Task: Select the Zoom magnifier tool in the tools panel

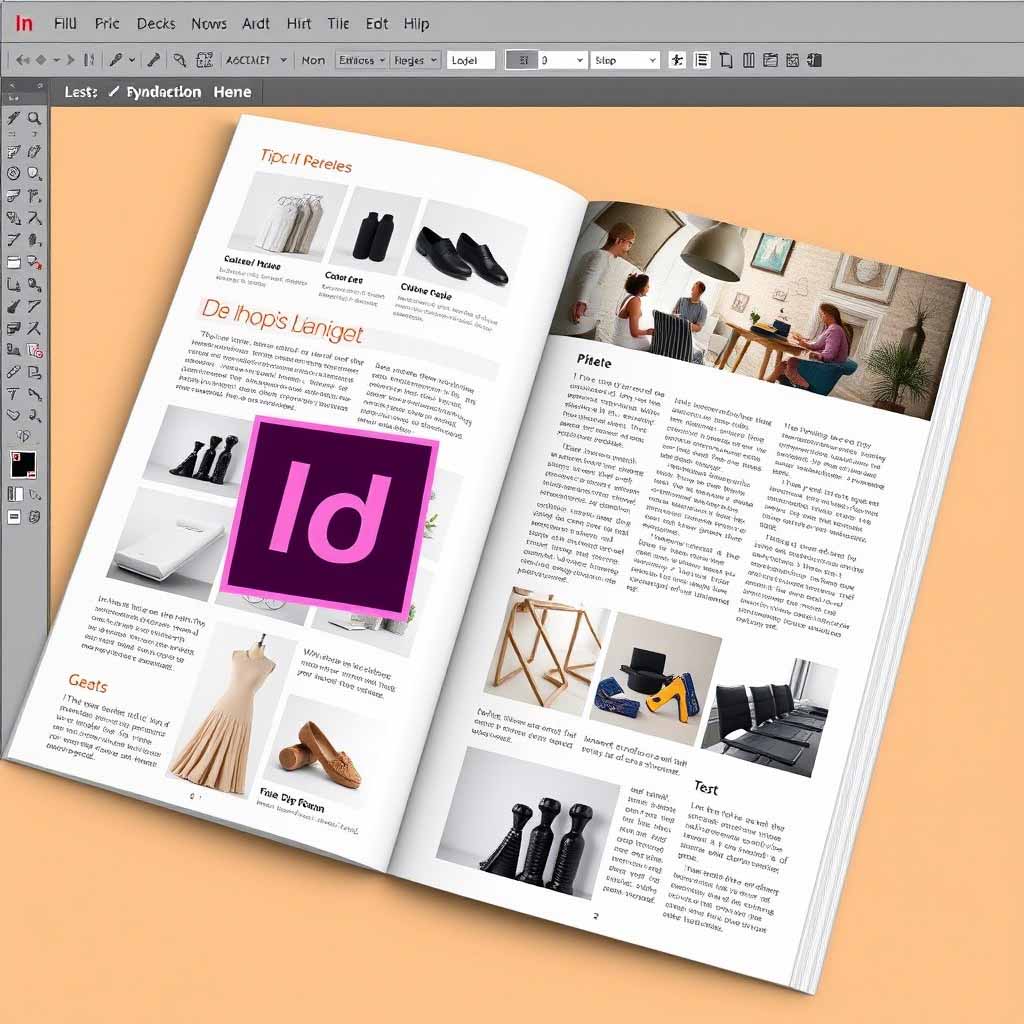Action: (x=35, y=118)
